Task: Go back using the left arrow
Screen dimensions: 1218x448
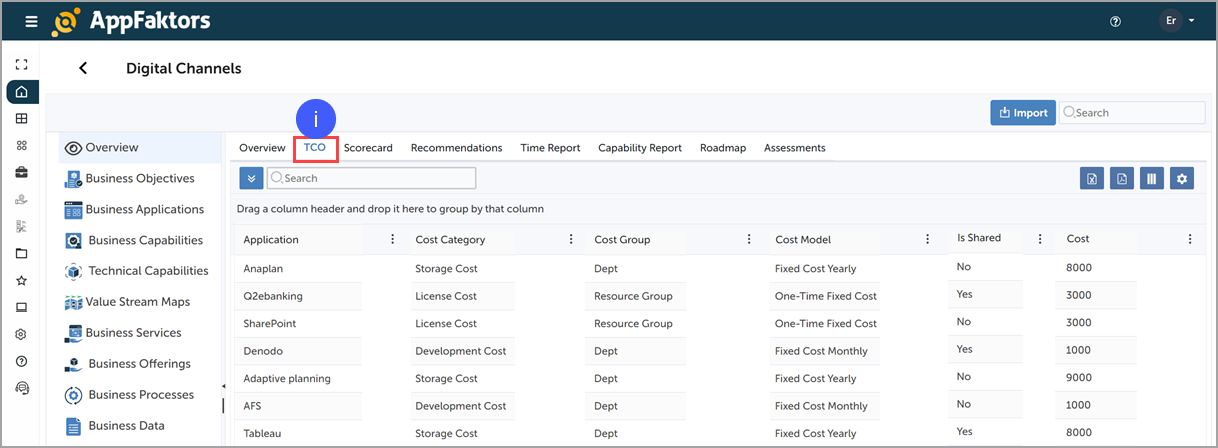Action: 83,68
